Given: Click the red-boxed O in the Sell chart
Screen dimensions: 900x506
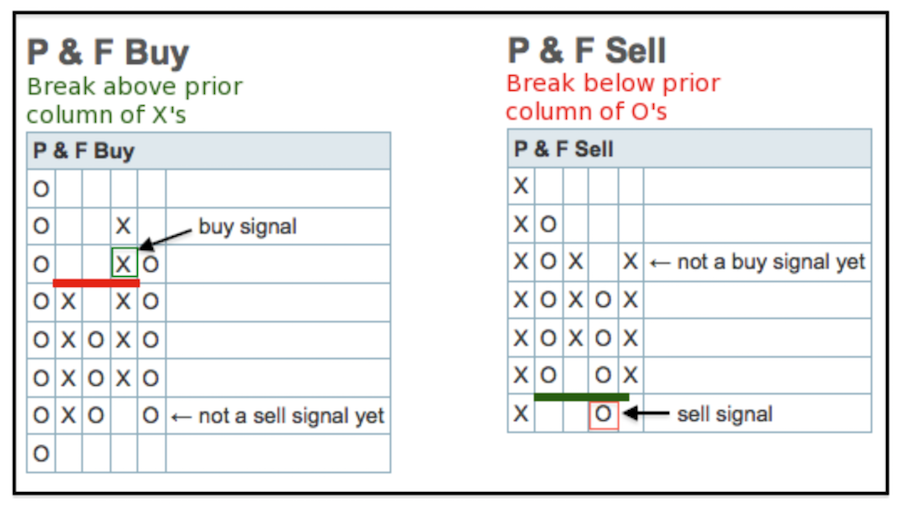Looking at the screenshot, I should click(603, 414).
